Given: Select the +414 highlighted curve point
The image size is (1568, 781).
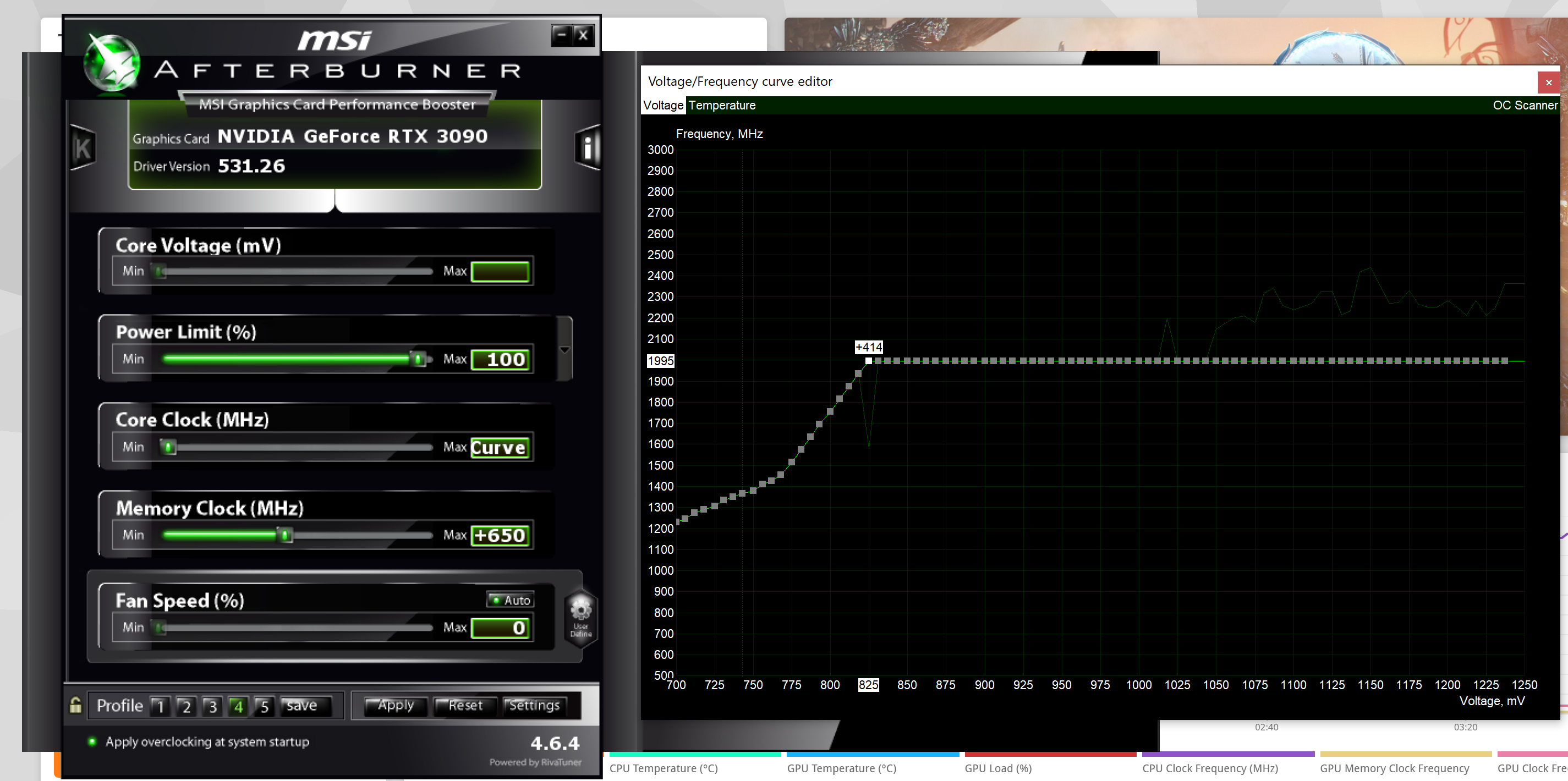Looking at the screenshot, I should (869, 360).
